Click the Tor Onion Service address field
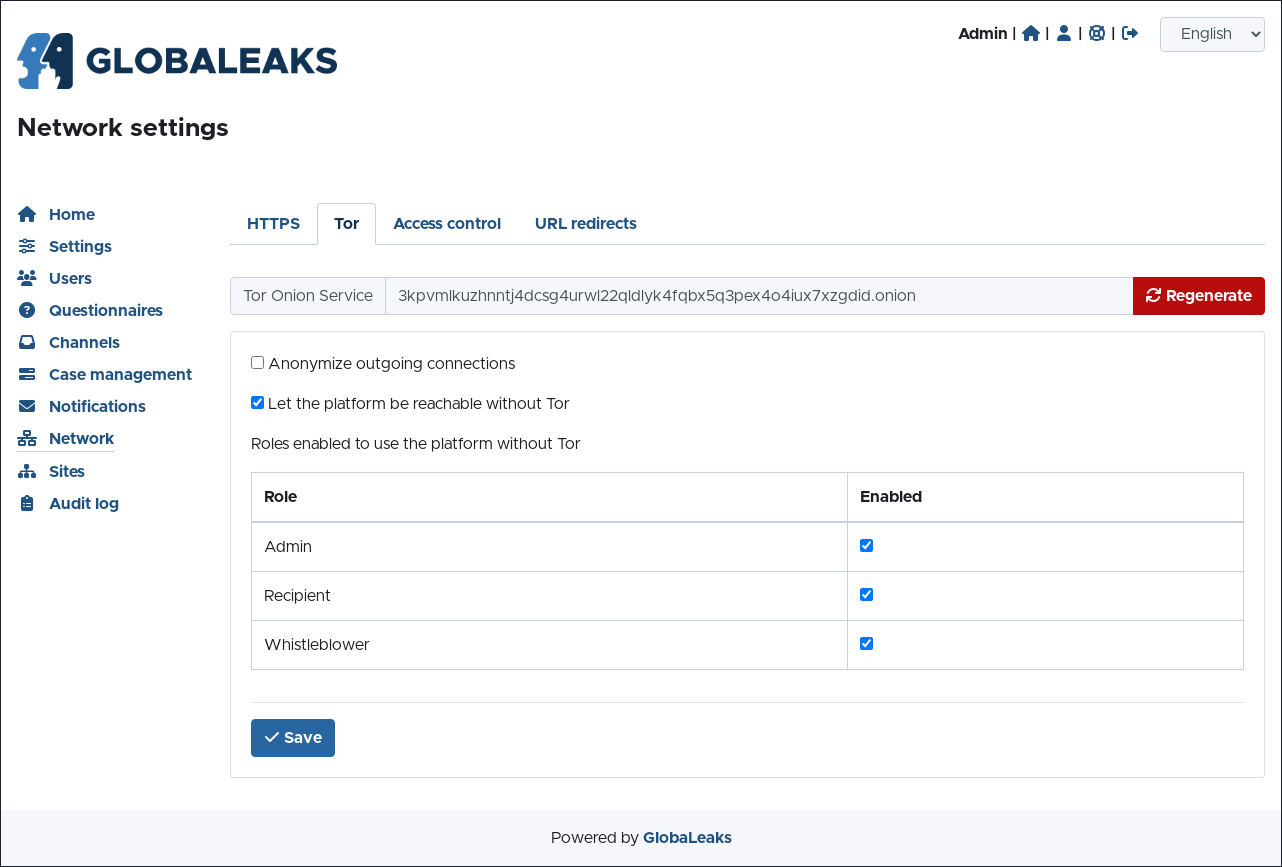 coord(758,296)
